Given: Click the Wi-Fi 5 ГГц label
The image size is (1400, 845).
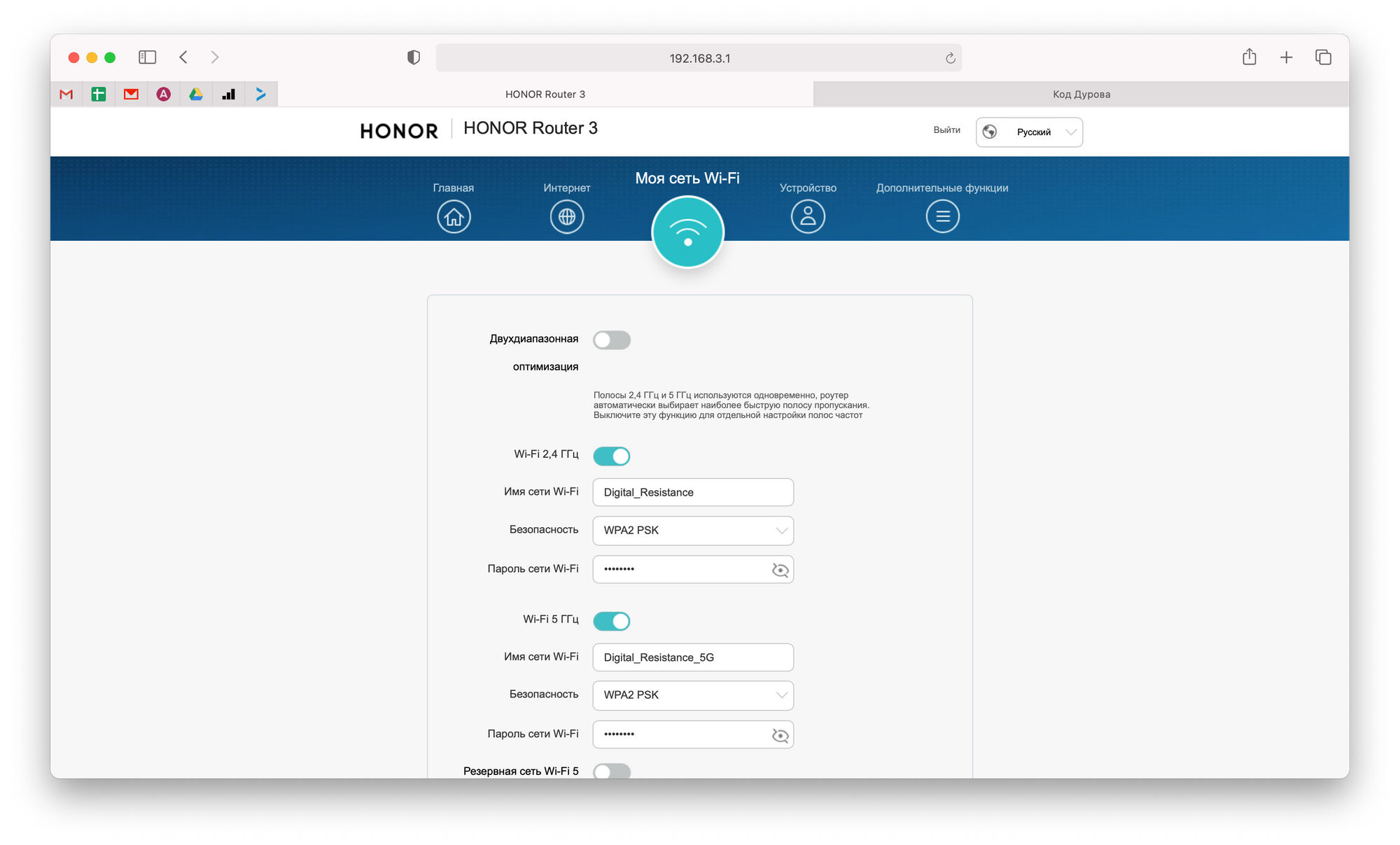Looking at the screenshot, I should point(551,620).
